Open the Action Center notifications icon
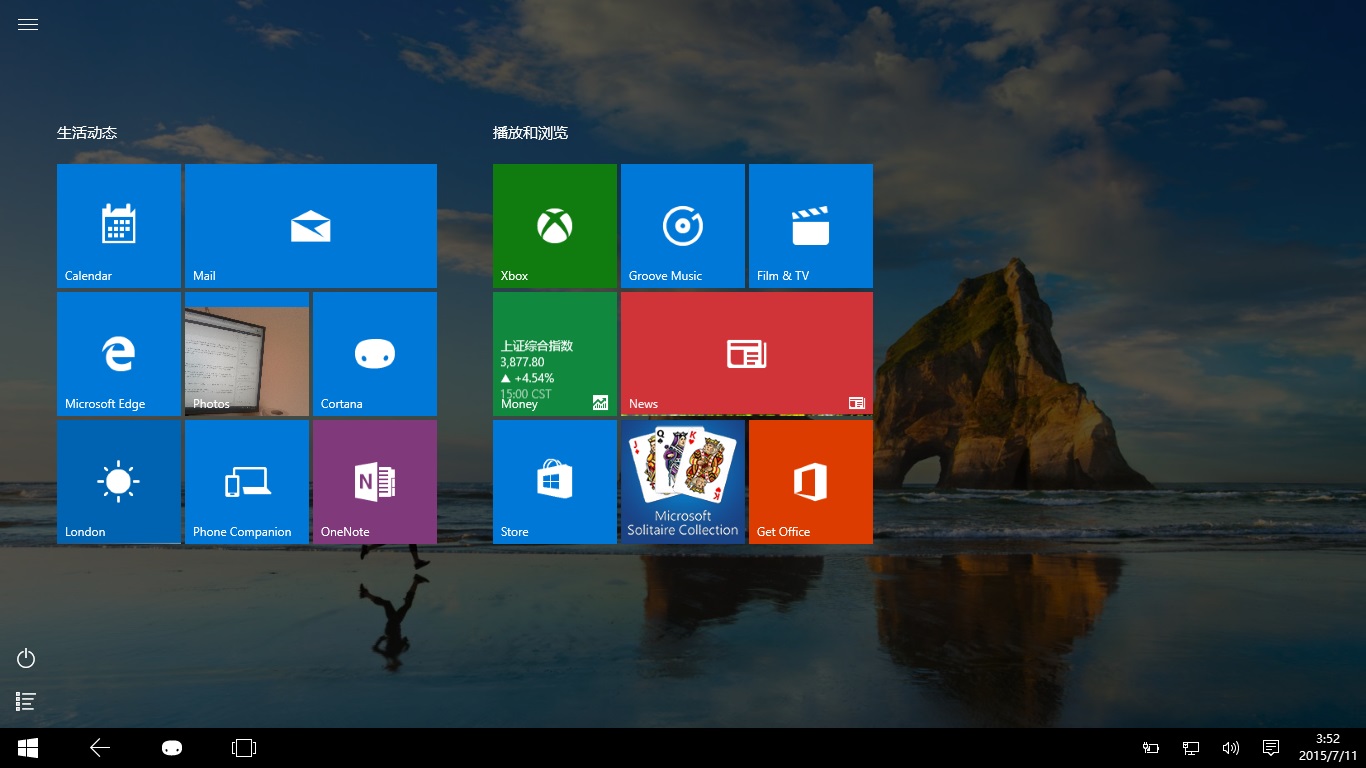Image resolution: width=1366 pixels, height=768 pixels. 1271,748
